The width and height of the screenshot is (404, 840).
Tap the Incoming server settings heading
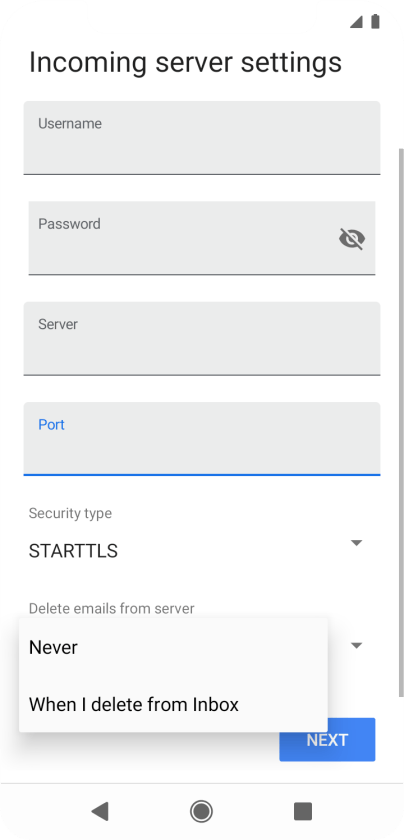tap(185, 62)
